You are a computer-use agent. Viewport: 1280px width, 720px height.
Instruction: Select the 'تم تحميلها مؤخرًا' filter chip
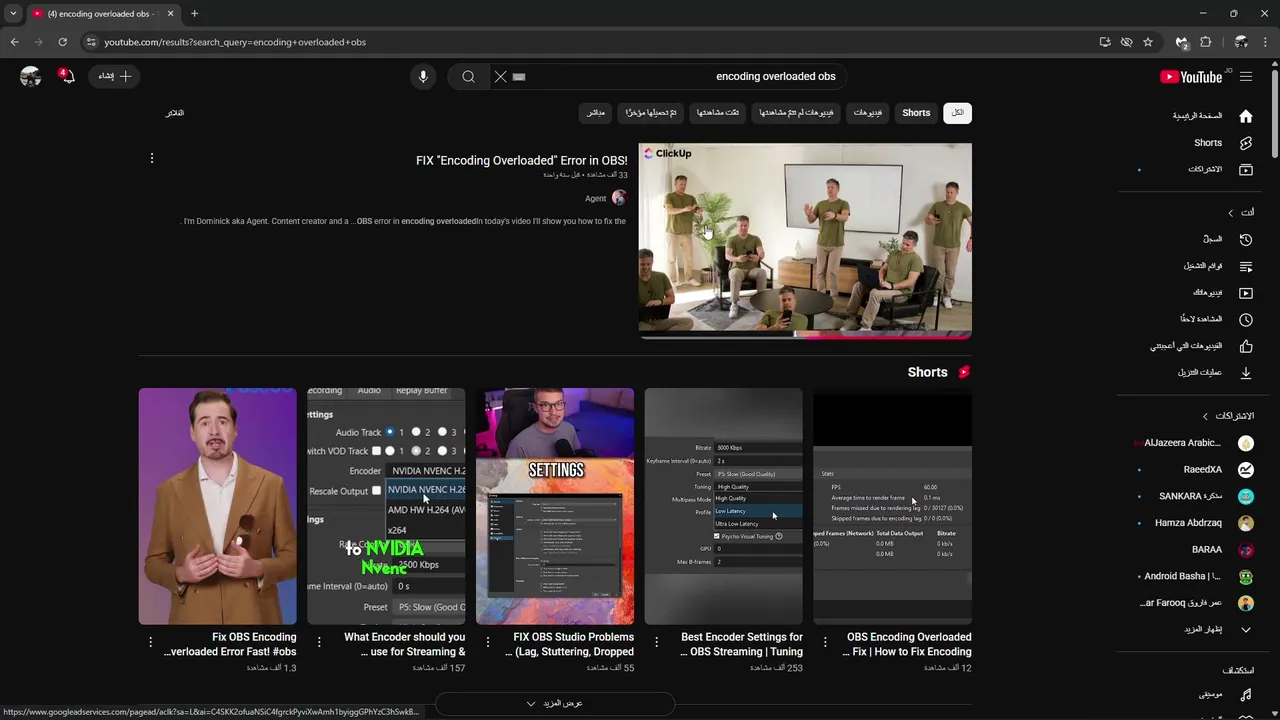click(x=651, y=113)
